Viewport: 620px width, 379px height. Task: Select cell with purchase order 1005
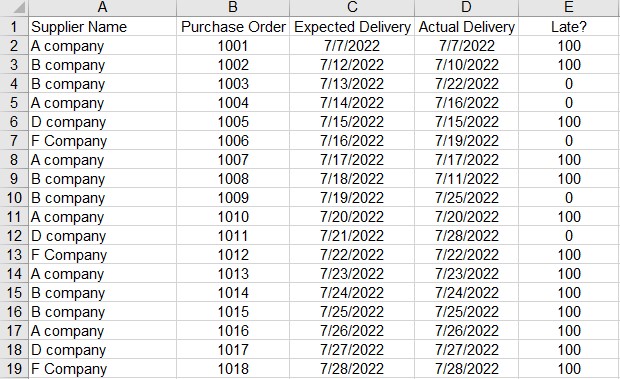point(233,121)
